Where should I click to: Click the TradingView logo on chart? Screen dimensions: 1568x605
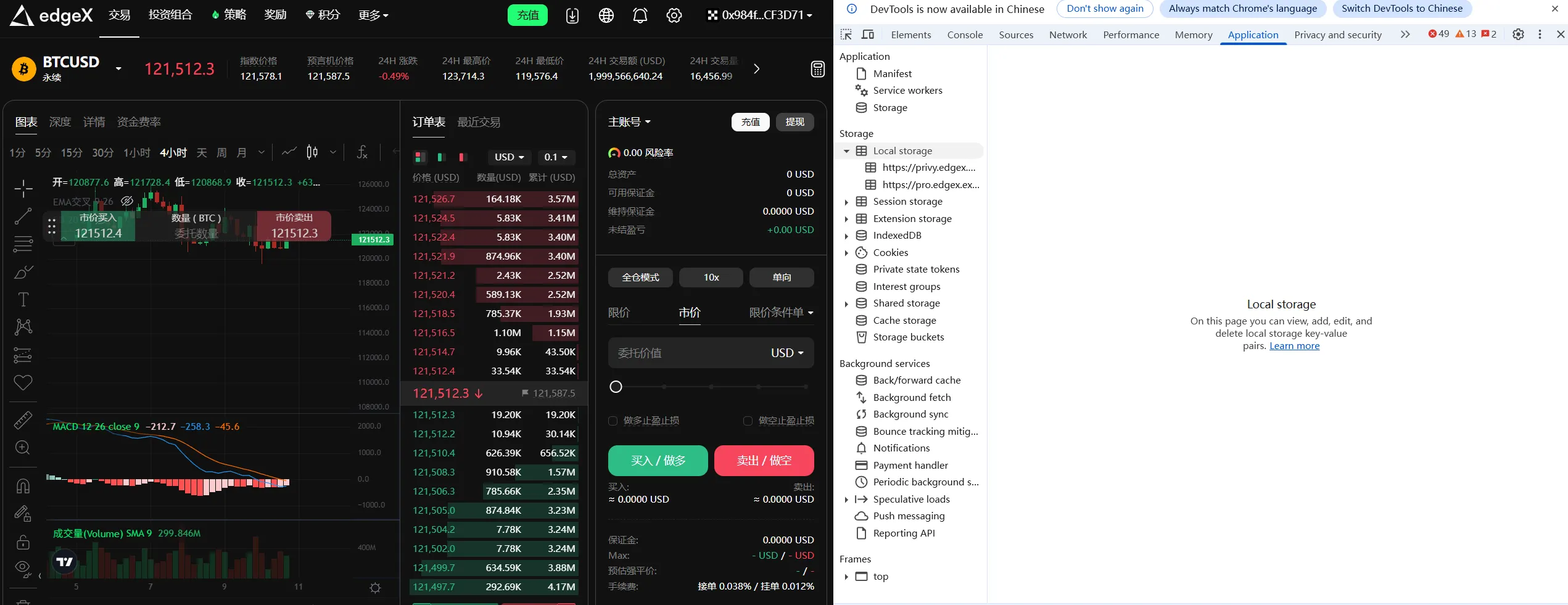[64, 562]
